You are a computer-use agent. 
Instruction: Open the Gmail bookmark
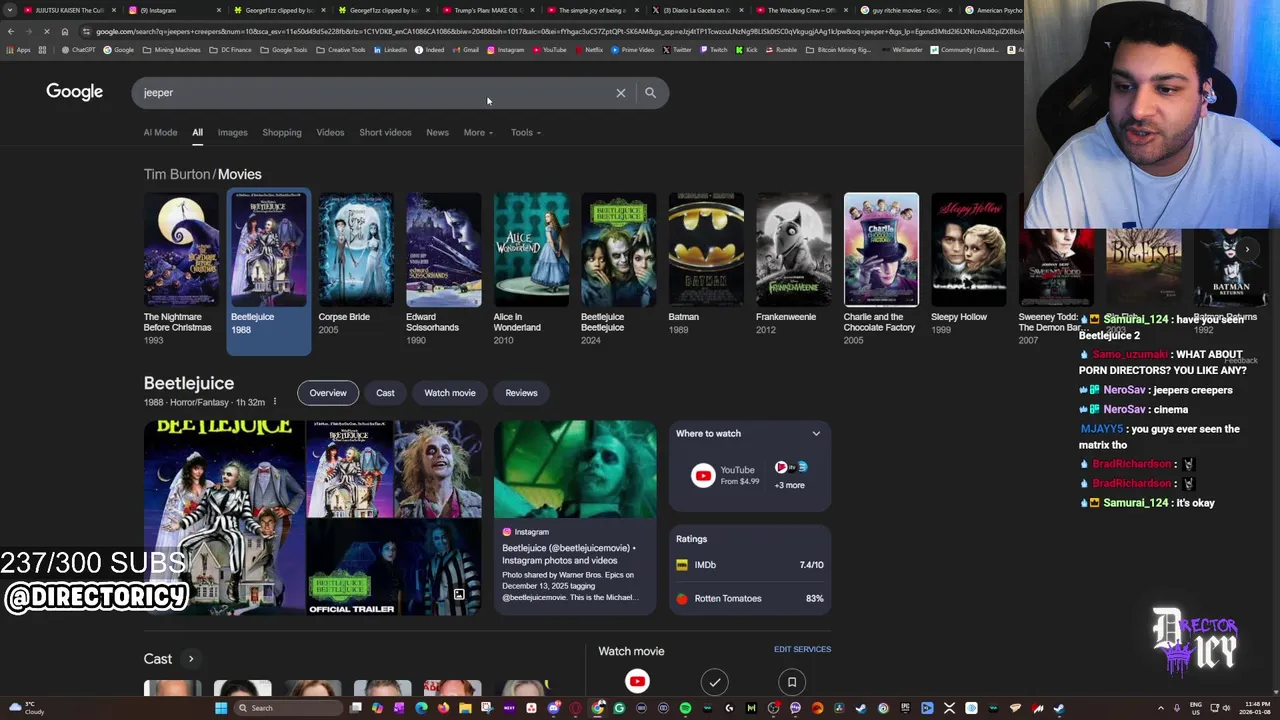(x=466, y=50)
